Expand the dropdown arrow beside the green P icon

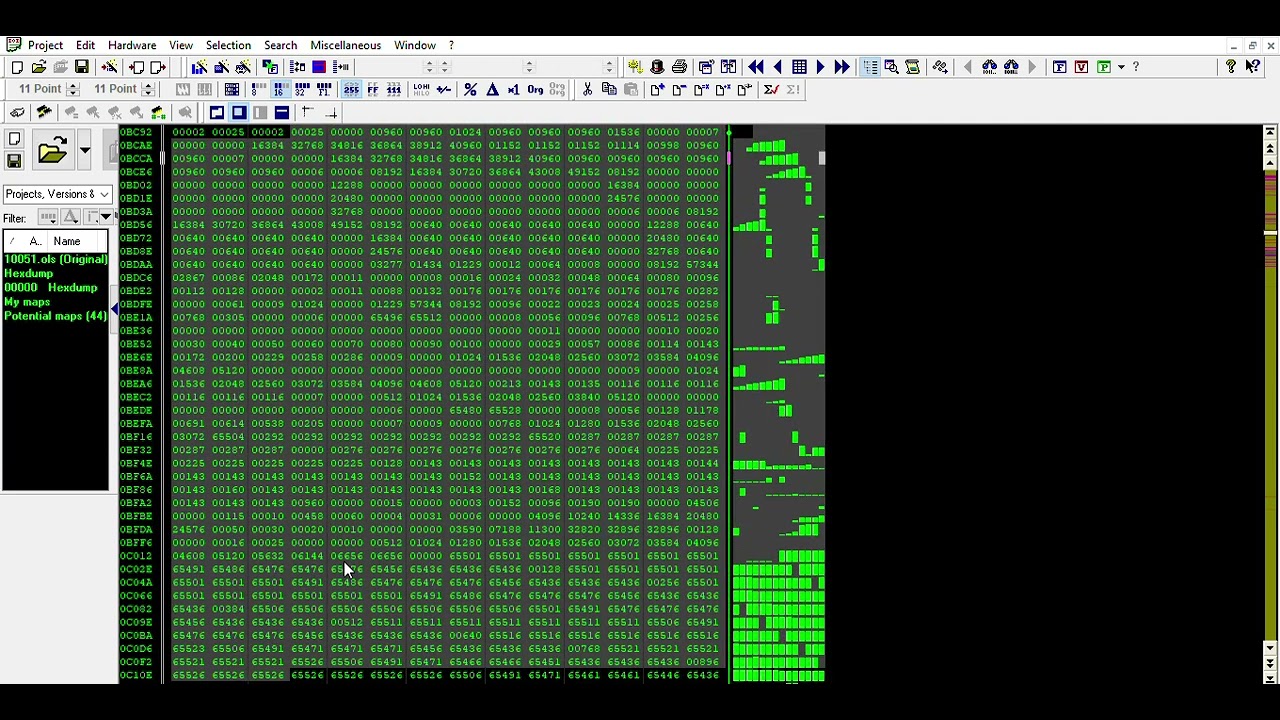1121,67
